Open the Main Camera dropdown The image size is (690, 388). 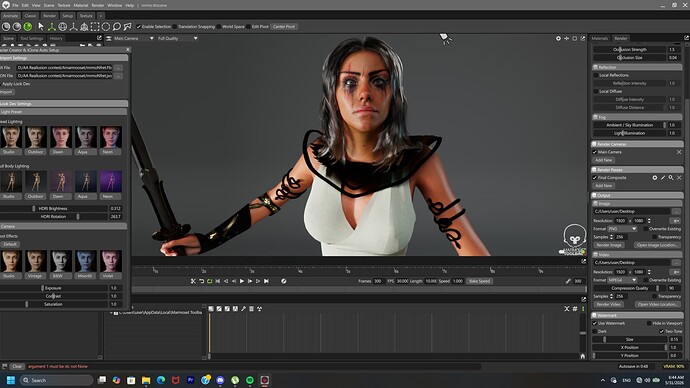134,38
